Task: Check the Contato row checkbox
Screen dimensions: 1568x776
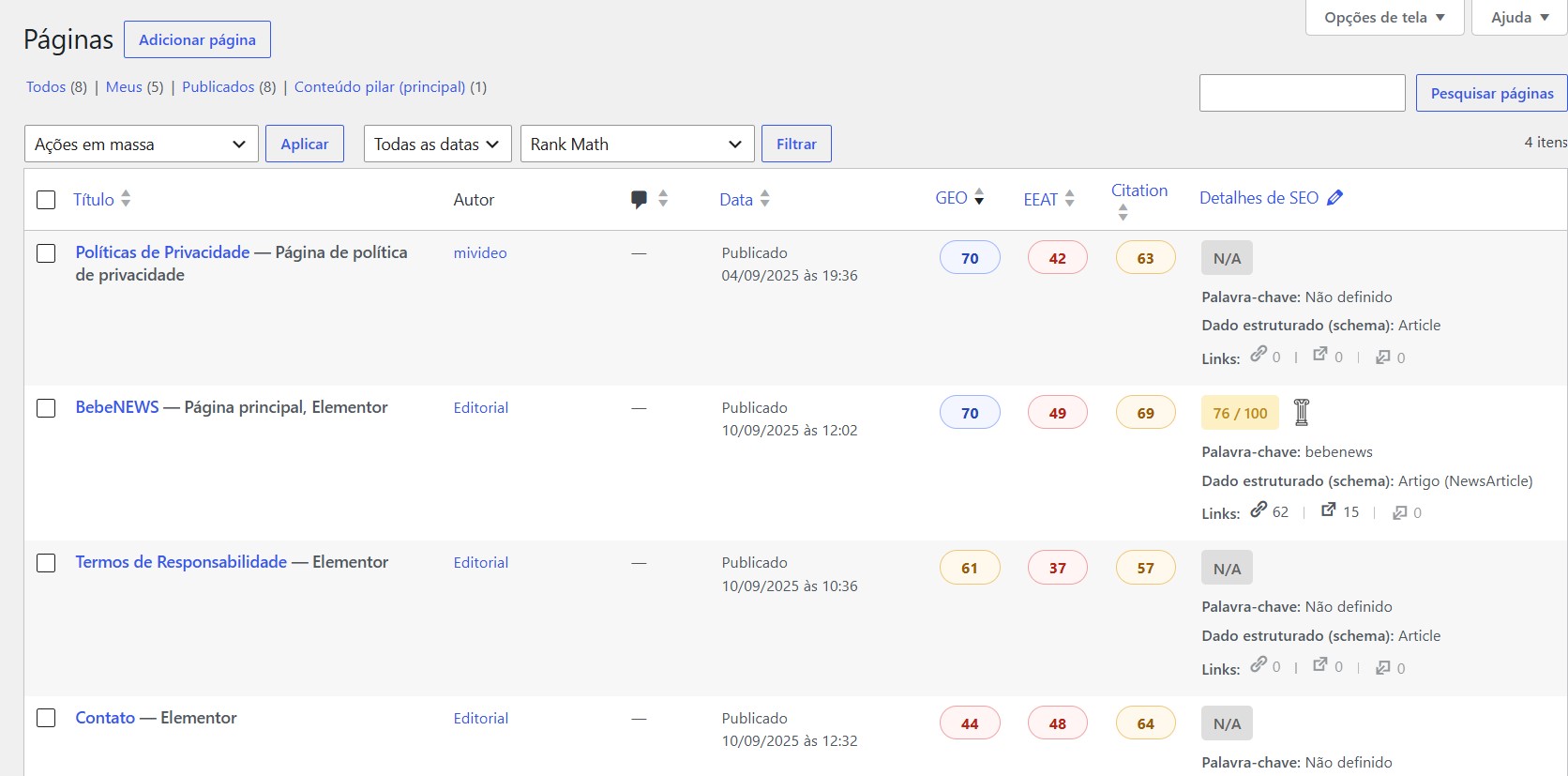Action: coord(46,718)
